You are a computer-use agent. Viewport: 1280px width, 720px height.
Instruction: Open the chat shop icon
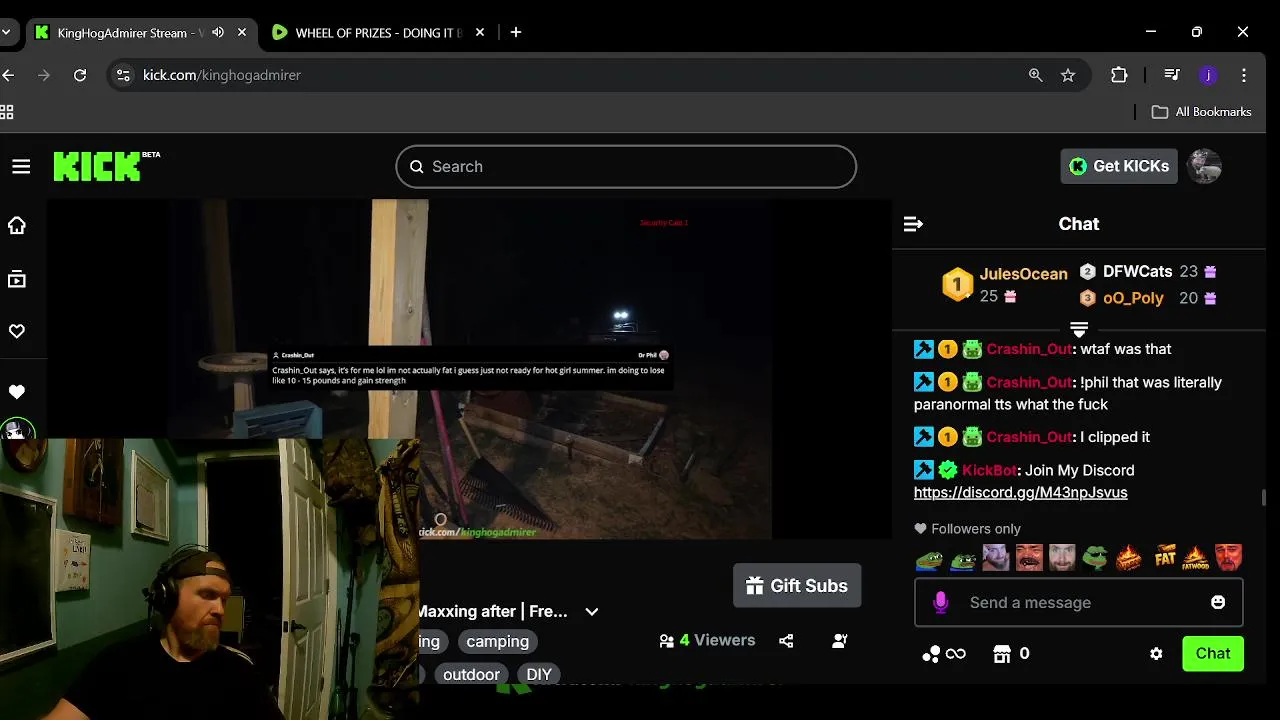pyautogui.click(x=1001, y=654)
